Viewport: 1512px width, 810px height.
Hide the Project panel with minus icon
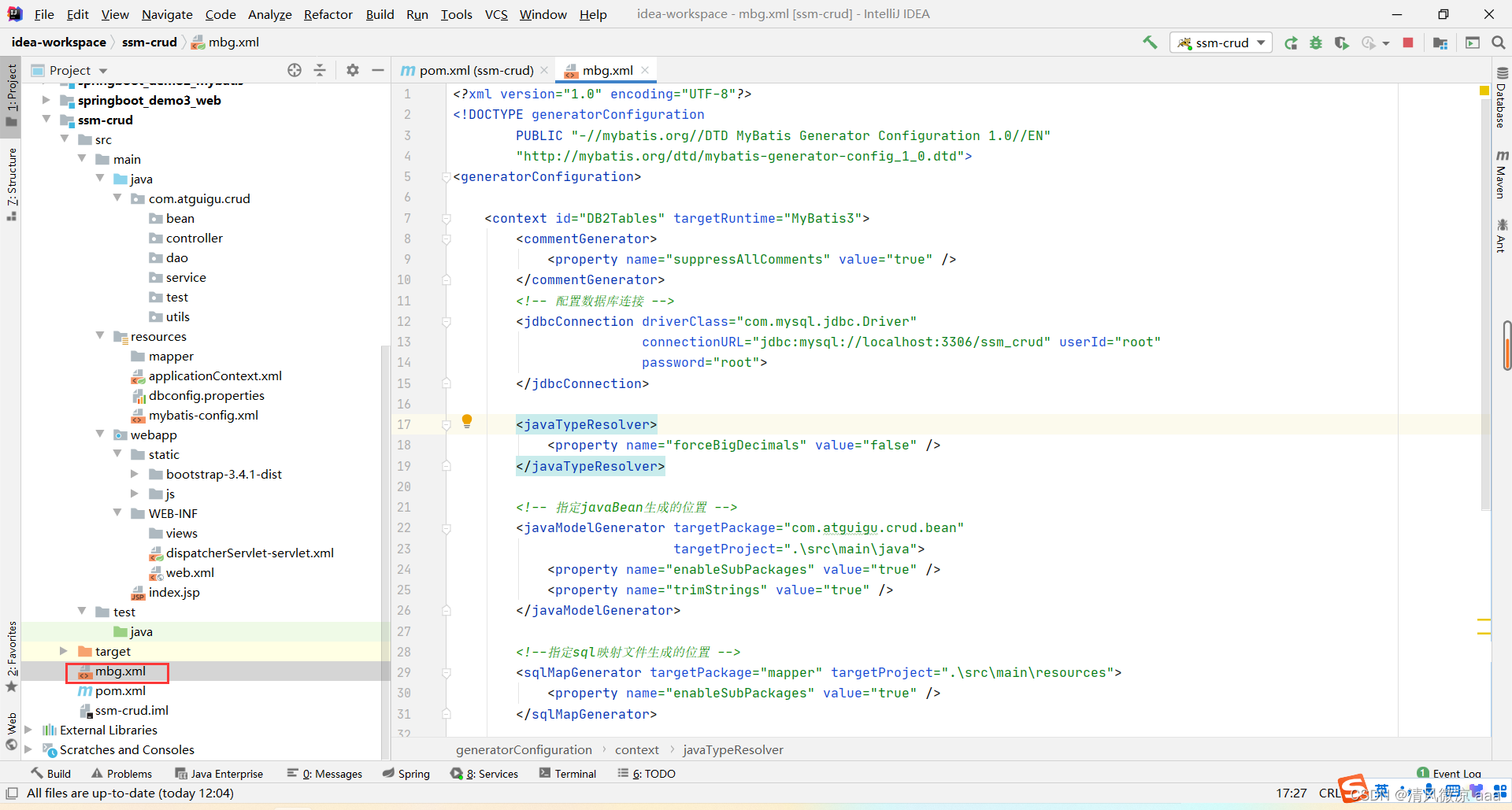(378, 70)
